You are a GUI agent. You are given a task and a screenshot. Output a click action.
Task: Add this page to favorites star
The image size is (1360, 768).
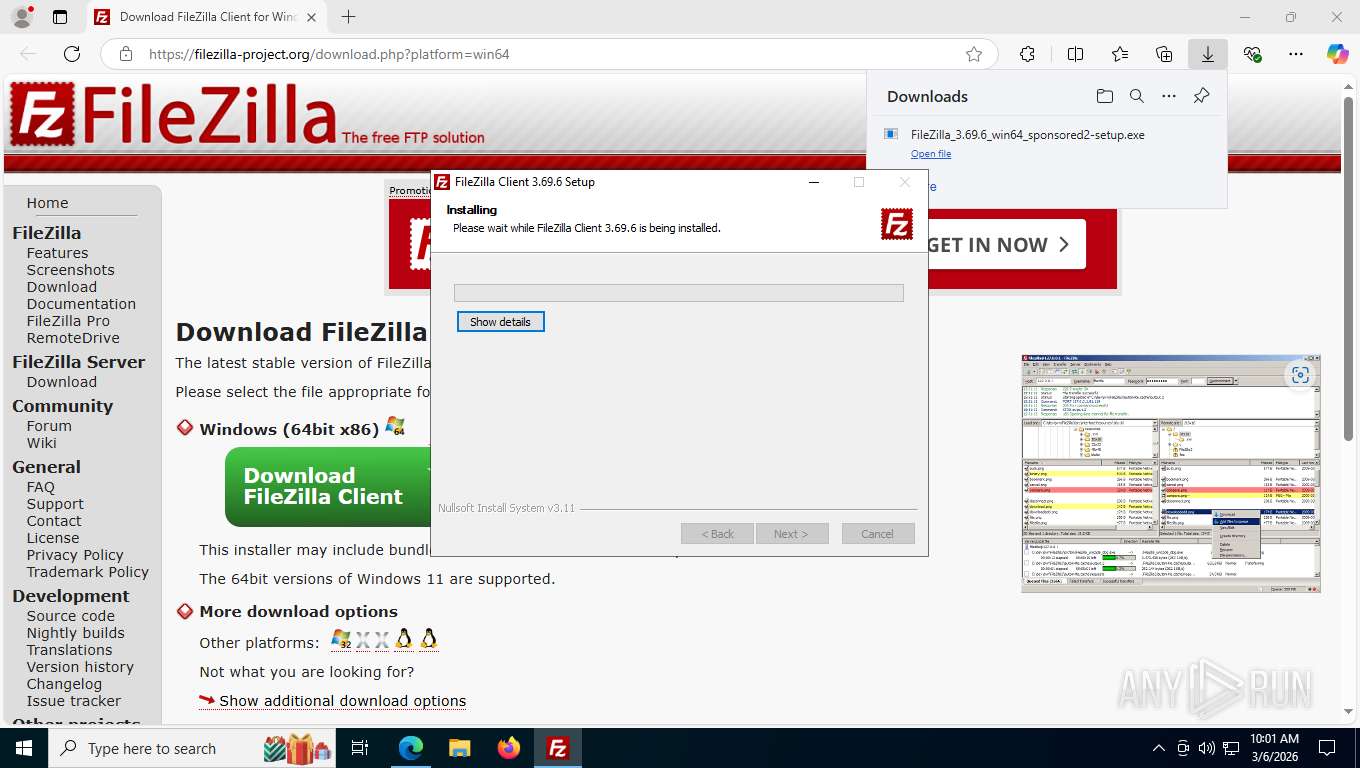point(974,54)
